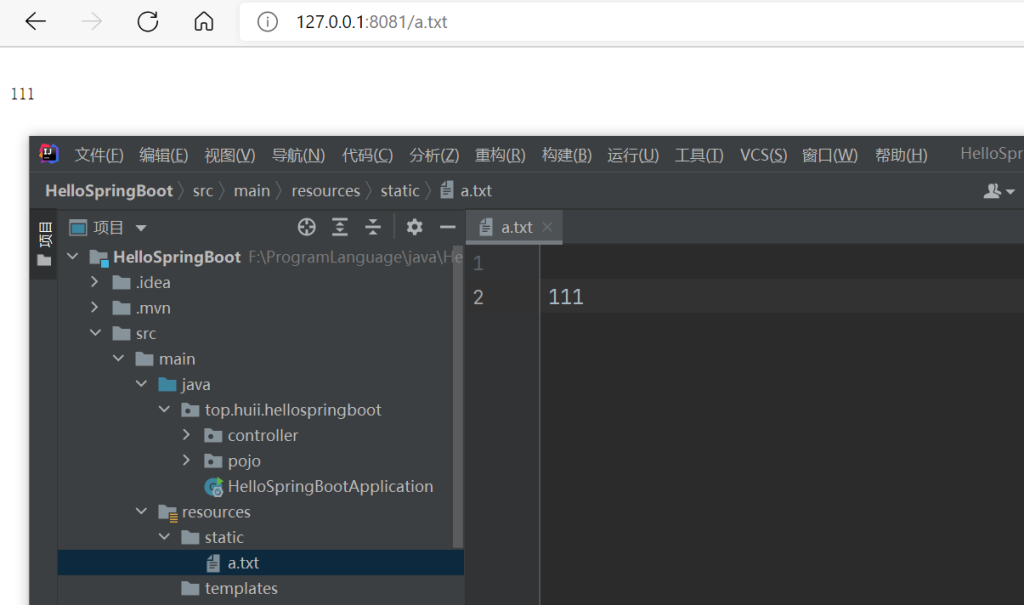Open the 文件(F) menu

[x=99, y=155]
